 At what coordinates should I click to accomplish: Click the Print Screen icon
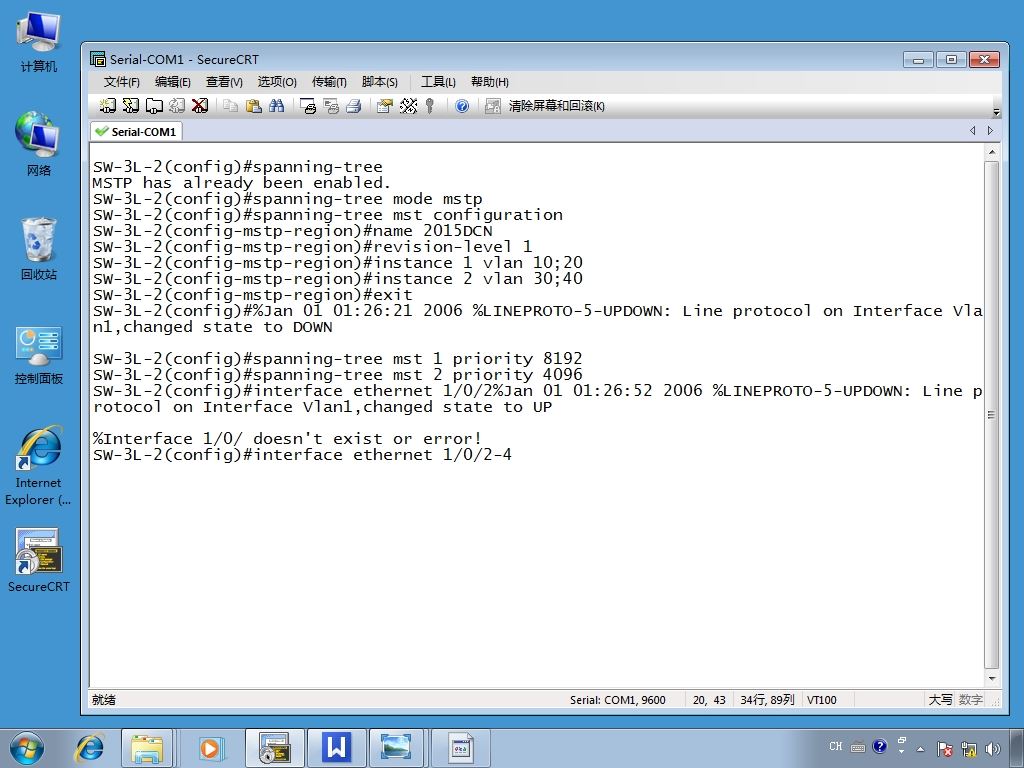click(x=308, y=106)
